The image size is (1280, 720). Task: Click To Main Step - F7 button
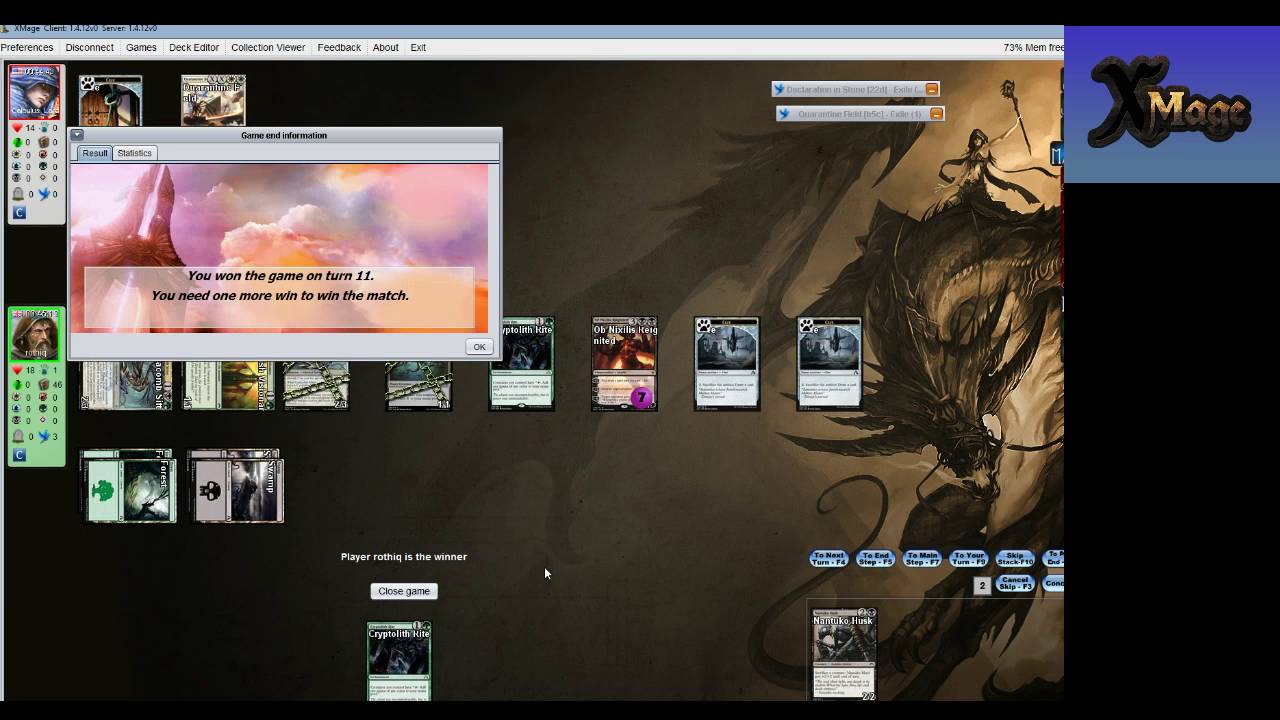pyautogui.click(x=922, y=558)
